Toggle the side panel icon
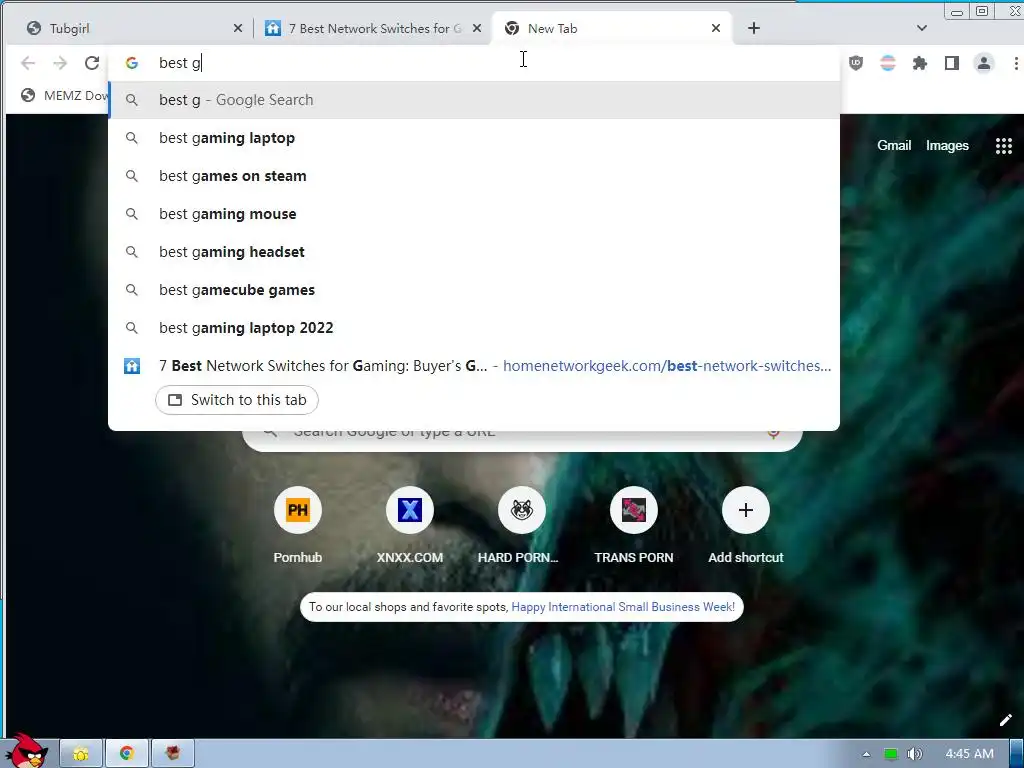This screenshot has width=1024, height=768. click(x=952, y=63)
